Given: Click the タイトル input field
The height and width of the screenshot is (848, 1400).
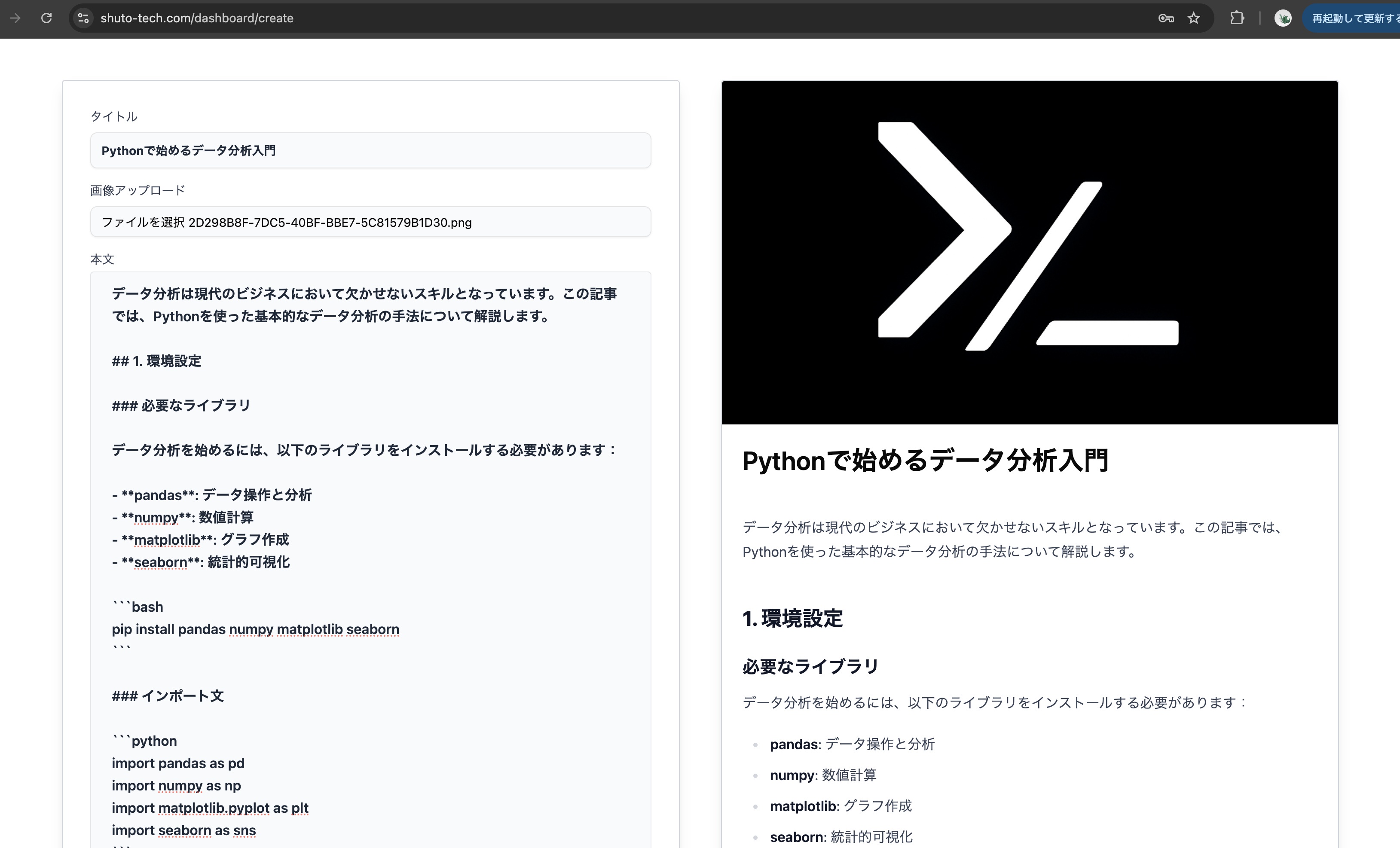Looking at the screenshot, I should tap(370, 150).
